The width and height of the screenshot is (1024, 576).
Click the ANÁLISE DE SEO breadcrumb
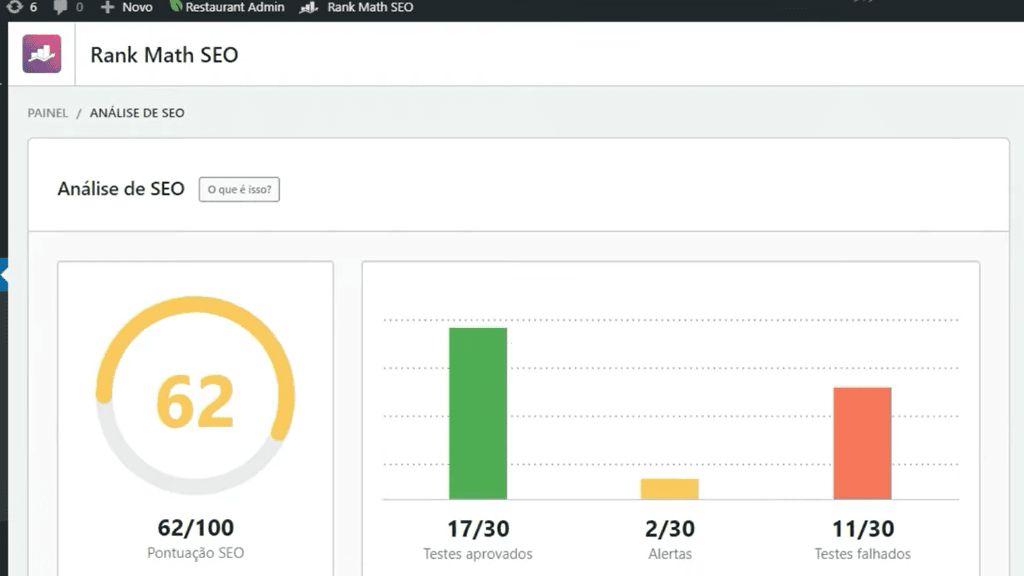(137, 113)
